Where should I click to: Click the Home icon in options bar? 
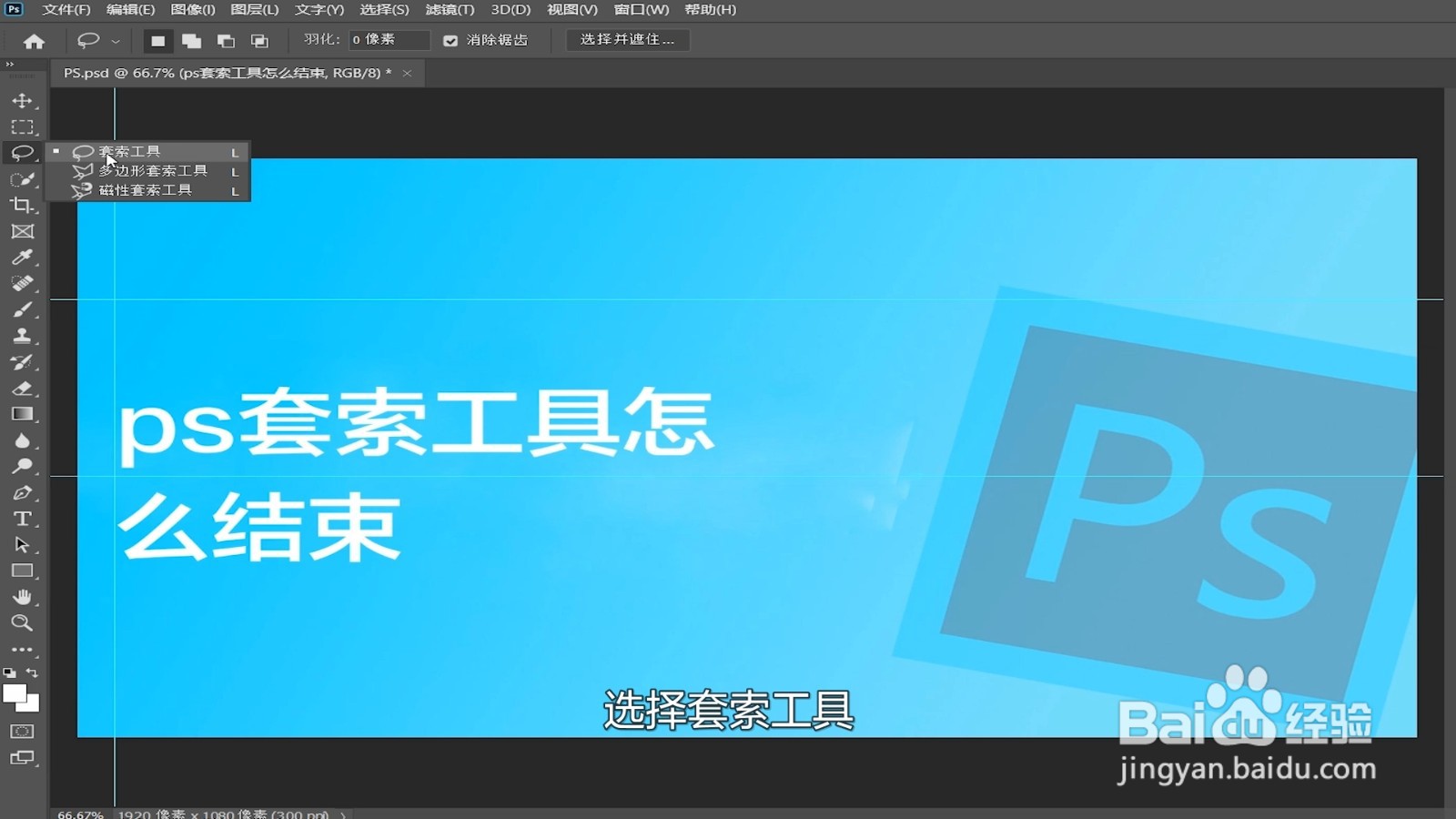click(35, 41)
